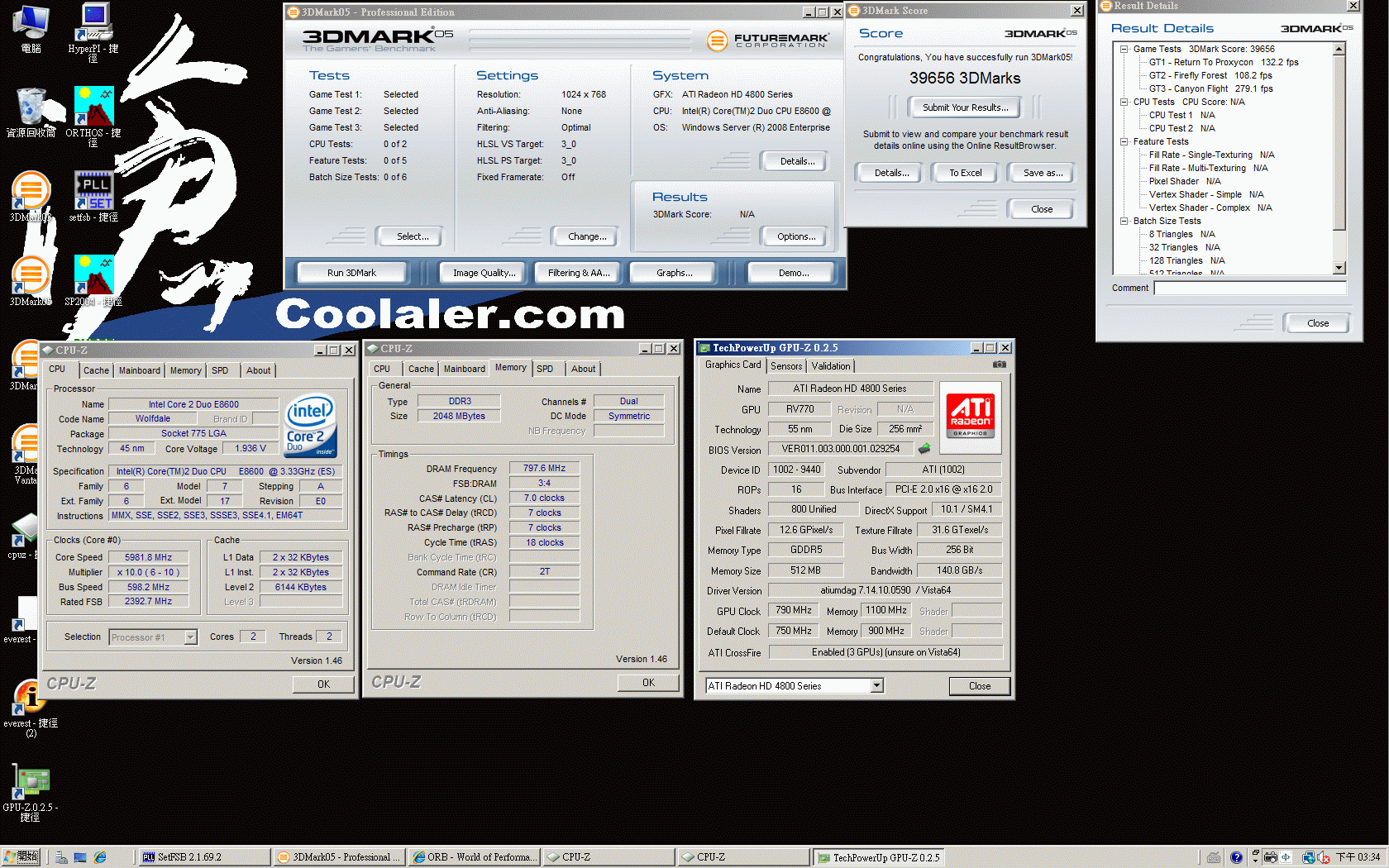
Task: Switch to GPU-Z Validation tab
Action: [831, 366]
